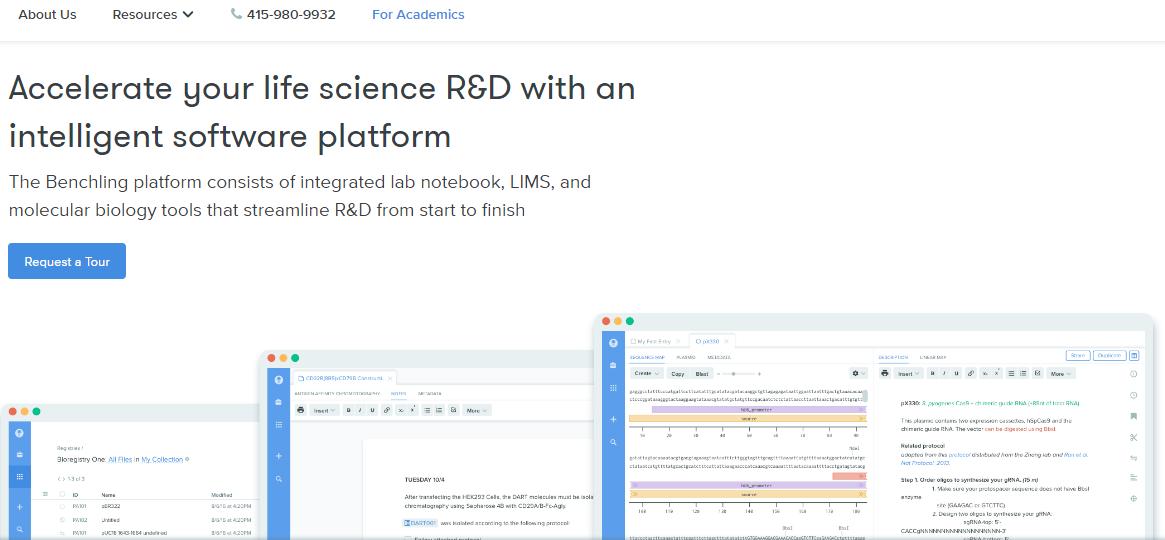The height and width of the screenshot is (540, 1165).
Task: Select the upper purple annotation bar
Action: 759,409
